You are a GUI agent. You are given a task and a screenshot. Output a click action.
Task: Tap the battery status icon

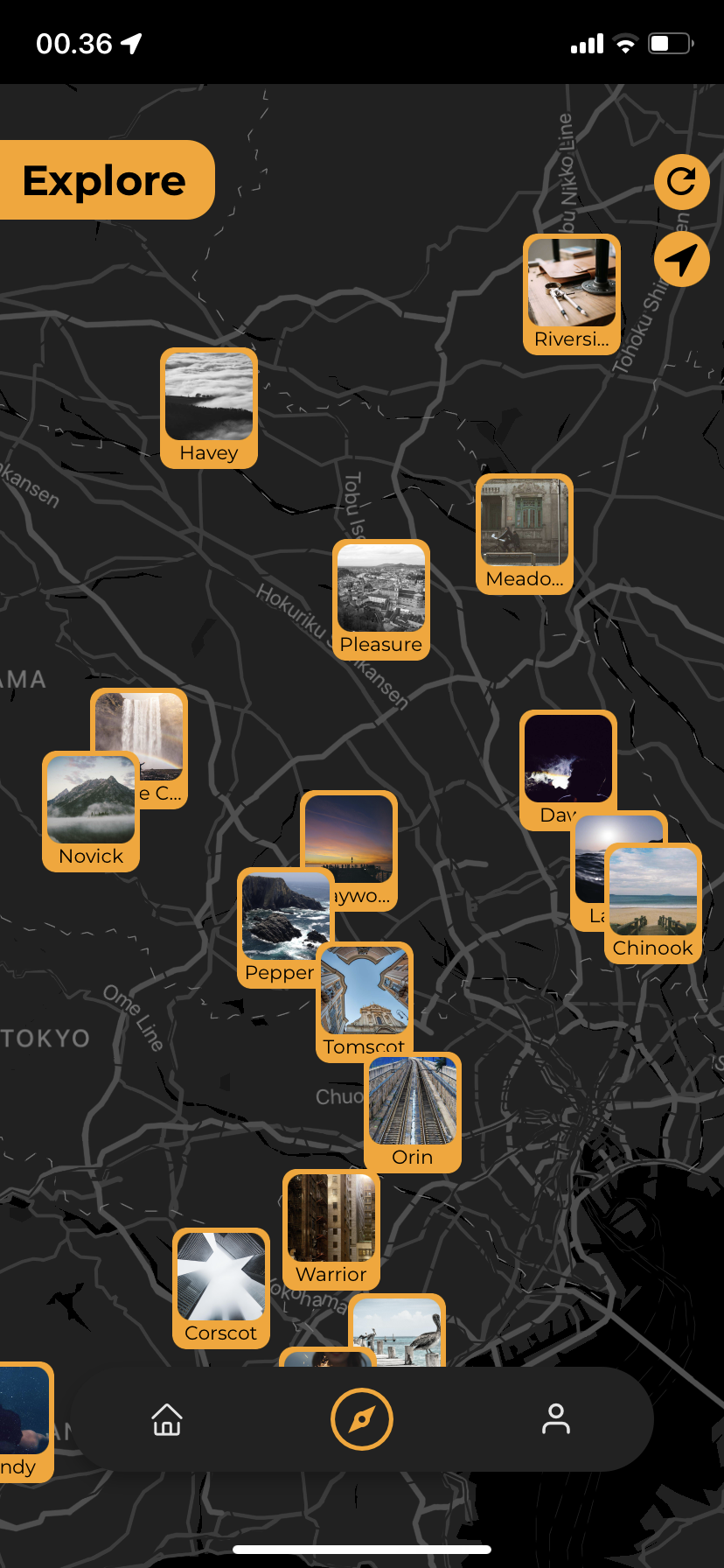(x=671, y=44)
